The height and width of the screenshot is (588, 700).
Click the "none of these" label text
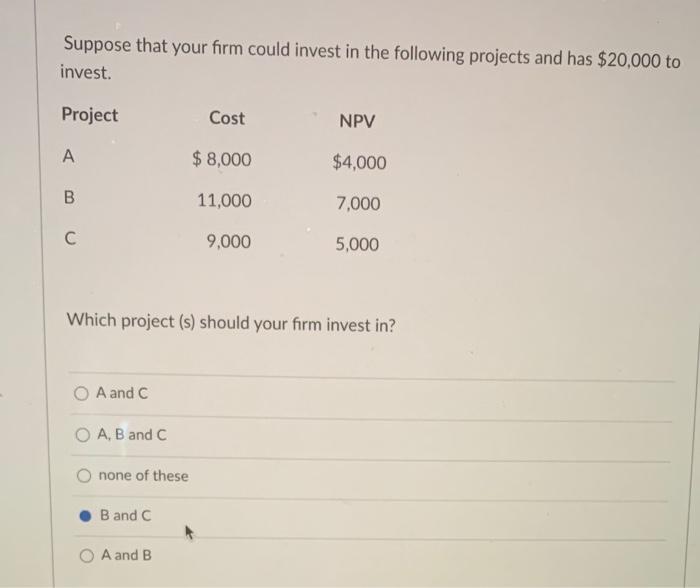tap(143, 475)
